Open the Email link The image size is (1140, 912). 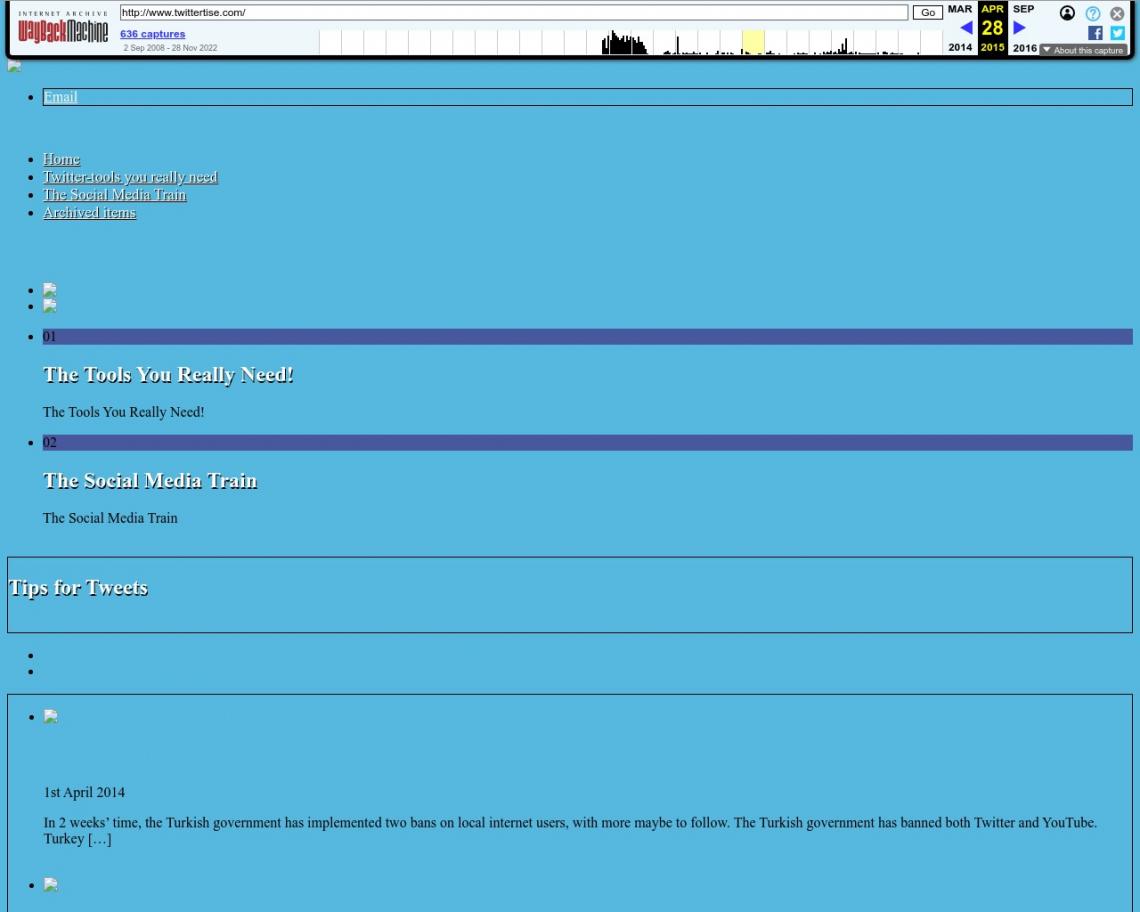[x=60, y=97]
